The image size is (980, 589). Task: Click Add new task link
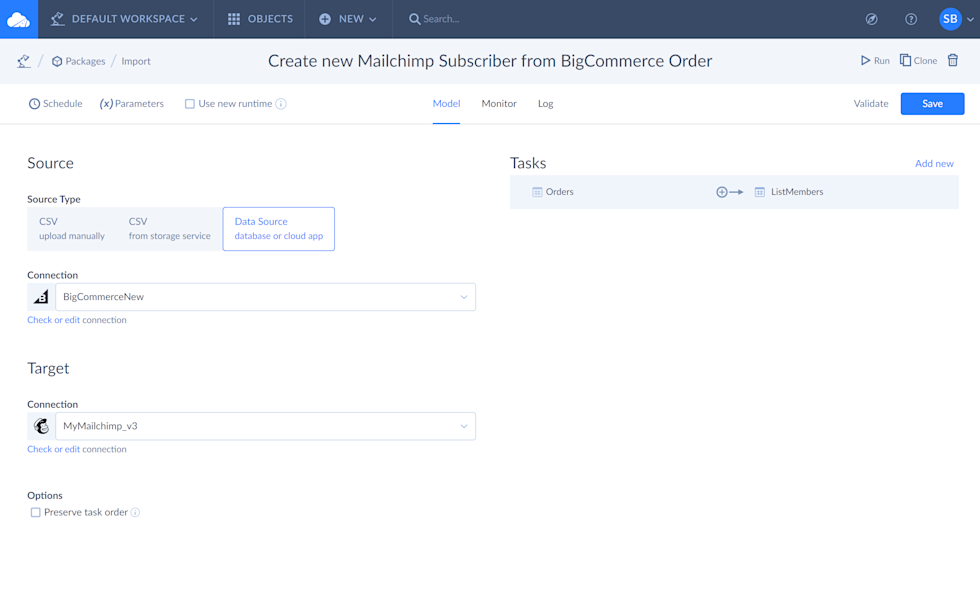[x=934, y=164]
